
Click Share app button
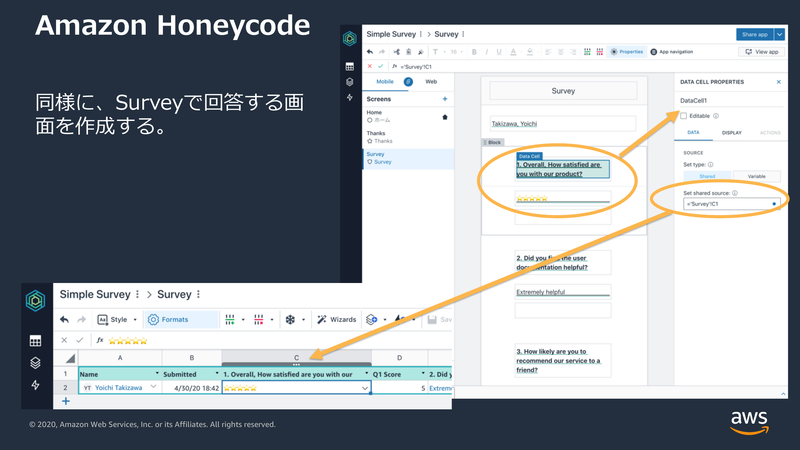[755, 34]
